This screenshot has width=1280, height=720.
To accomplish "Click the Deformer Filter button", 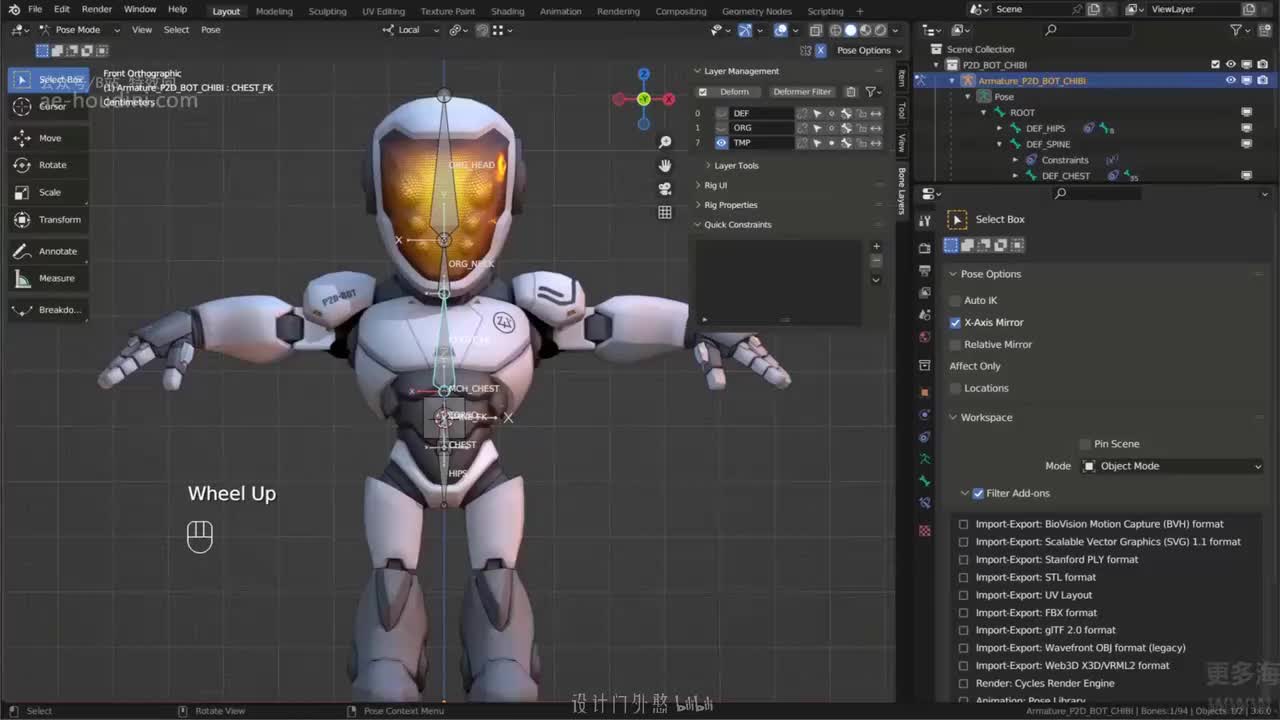I will point(801,92).
